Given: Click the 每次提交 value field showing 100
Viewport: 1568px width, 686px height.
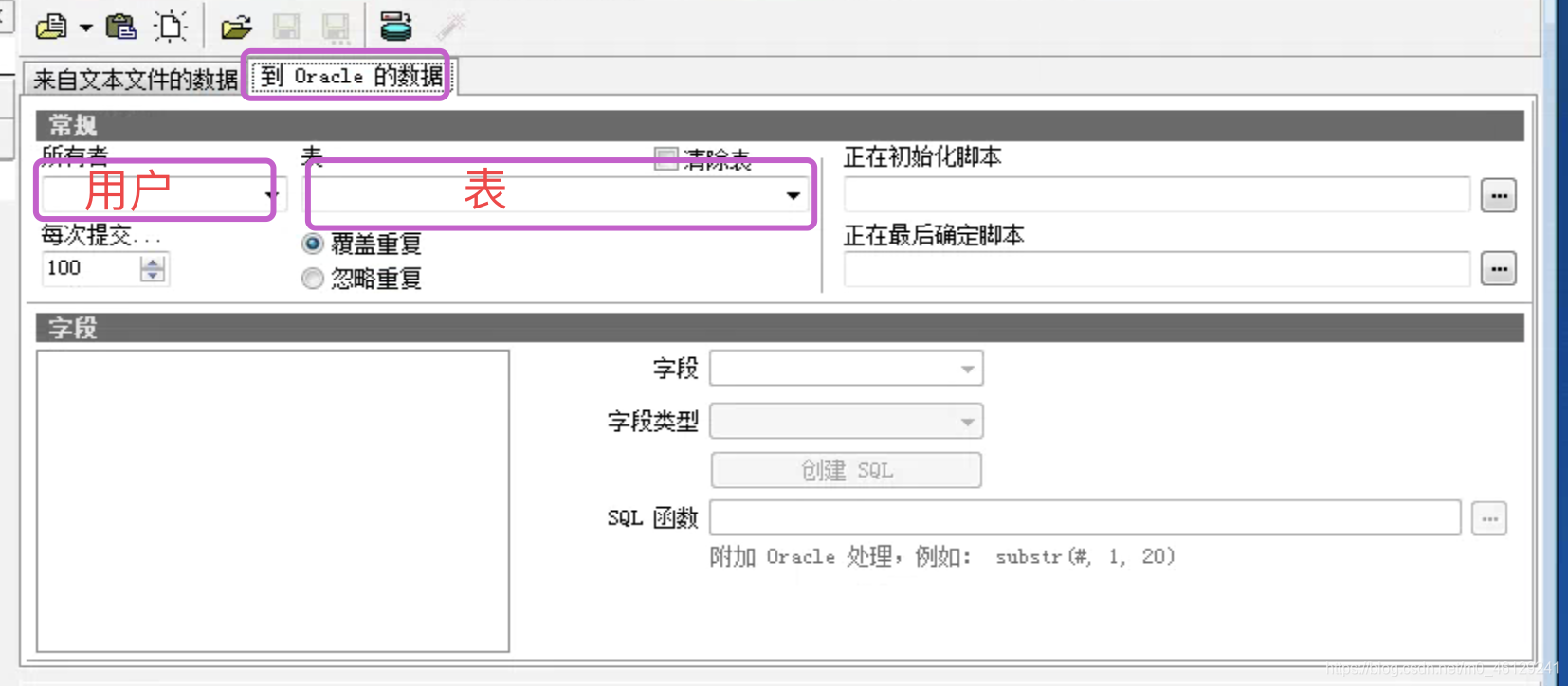Looking at the screenshot, I should pos(91,268).
